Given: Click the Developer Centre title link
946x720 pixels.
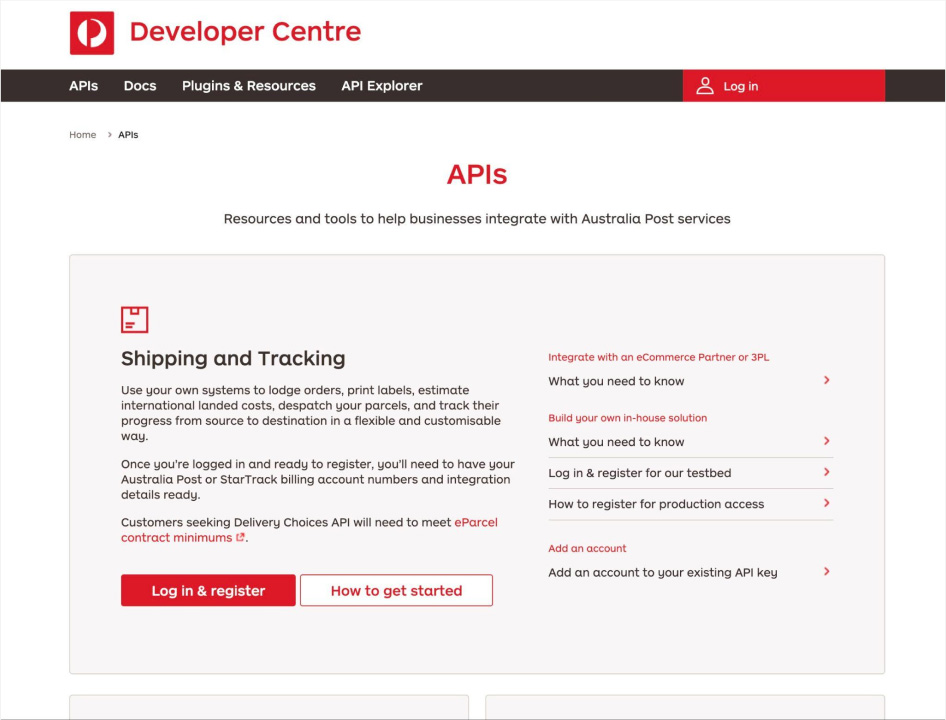Looking at the screenshot, I should (245, 32).
